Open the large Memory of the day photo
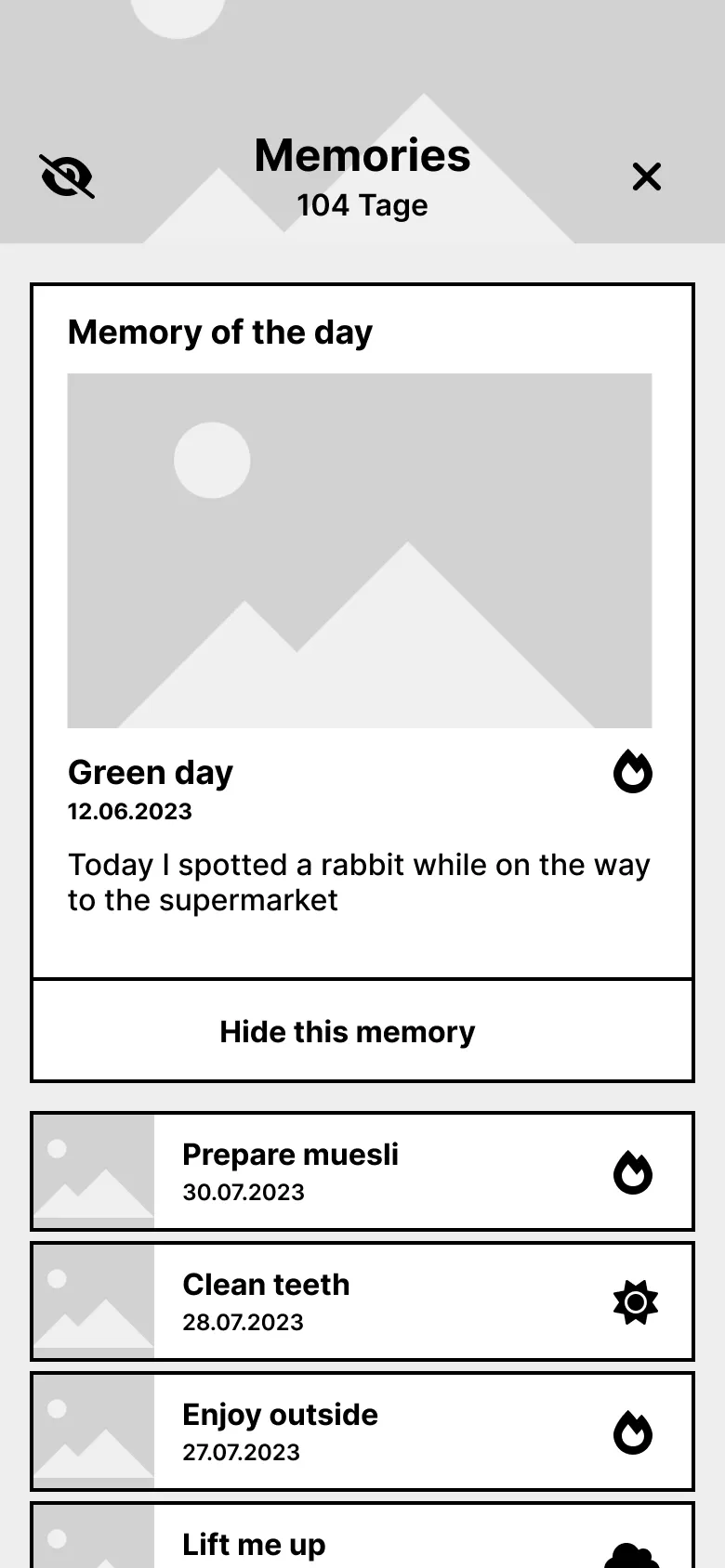This screenshot has height=1568, width=725. click(x=360, y=551)
